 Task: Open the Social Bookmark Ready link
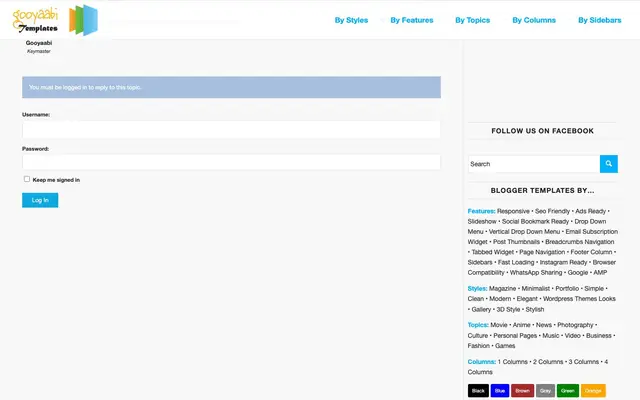pyautogui.click(x=535, y=221)
